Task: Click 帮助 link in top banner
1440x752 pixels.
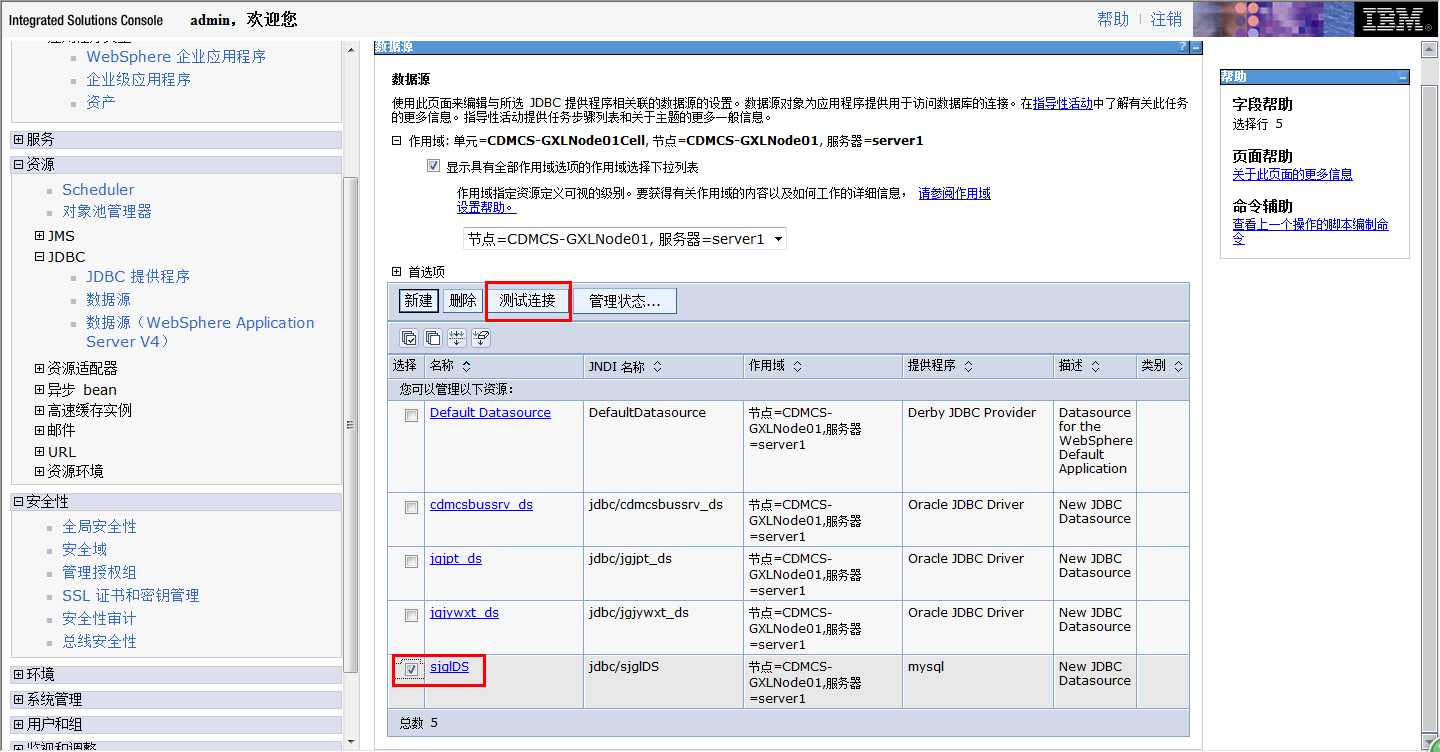Action: 1113,19
